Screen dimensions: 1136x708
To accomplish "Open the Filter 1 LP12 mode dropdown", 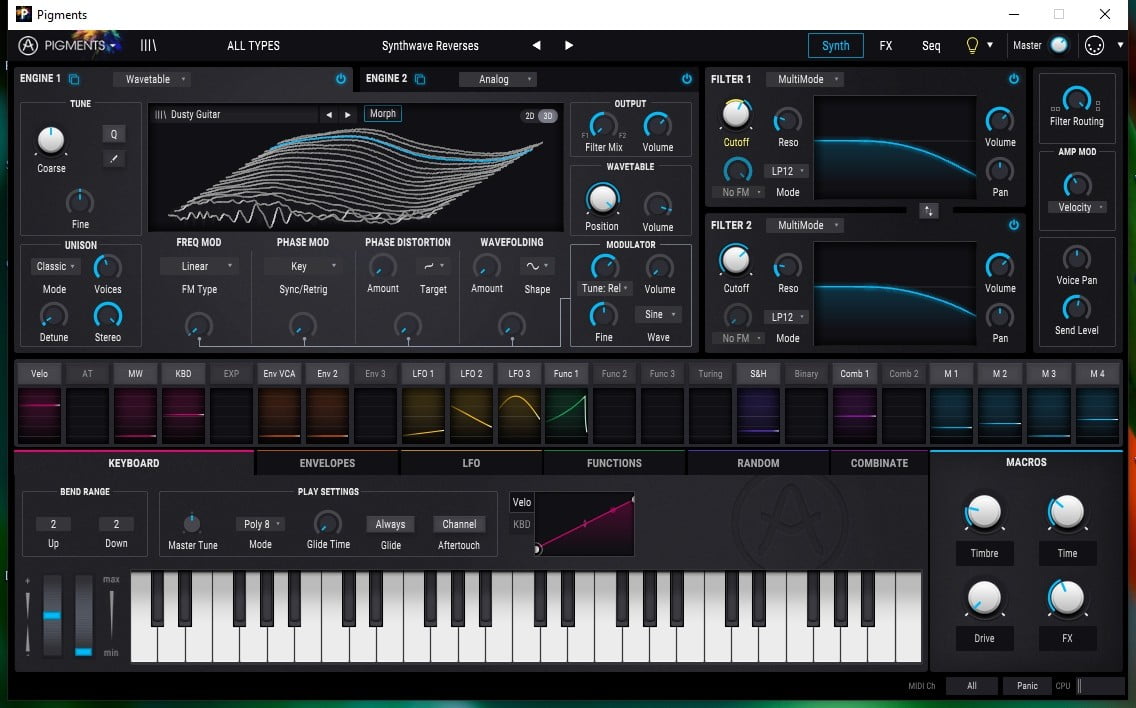I will click(788, 171).
